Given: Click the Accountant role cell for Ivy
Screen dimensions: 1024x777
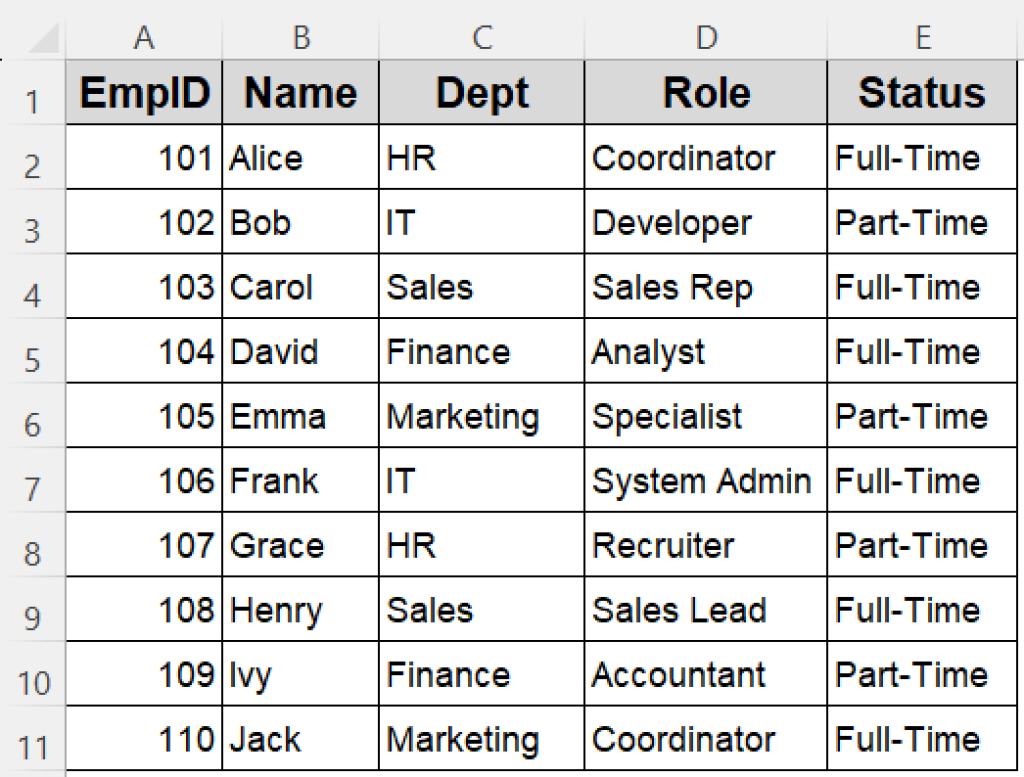Looking at the screenshot, I should click(x=705, y=674).
